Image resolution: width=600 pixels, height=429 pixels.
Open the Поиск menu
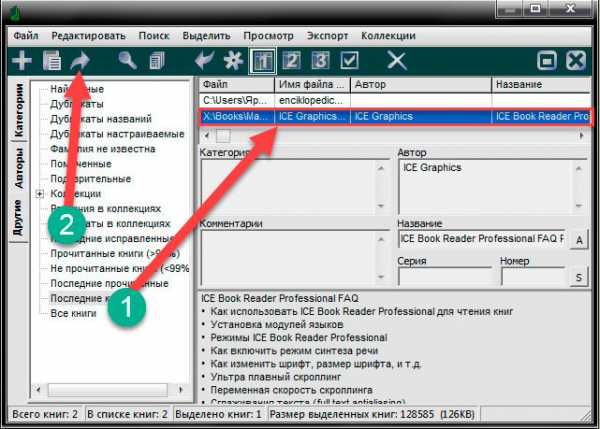[154, 36]
